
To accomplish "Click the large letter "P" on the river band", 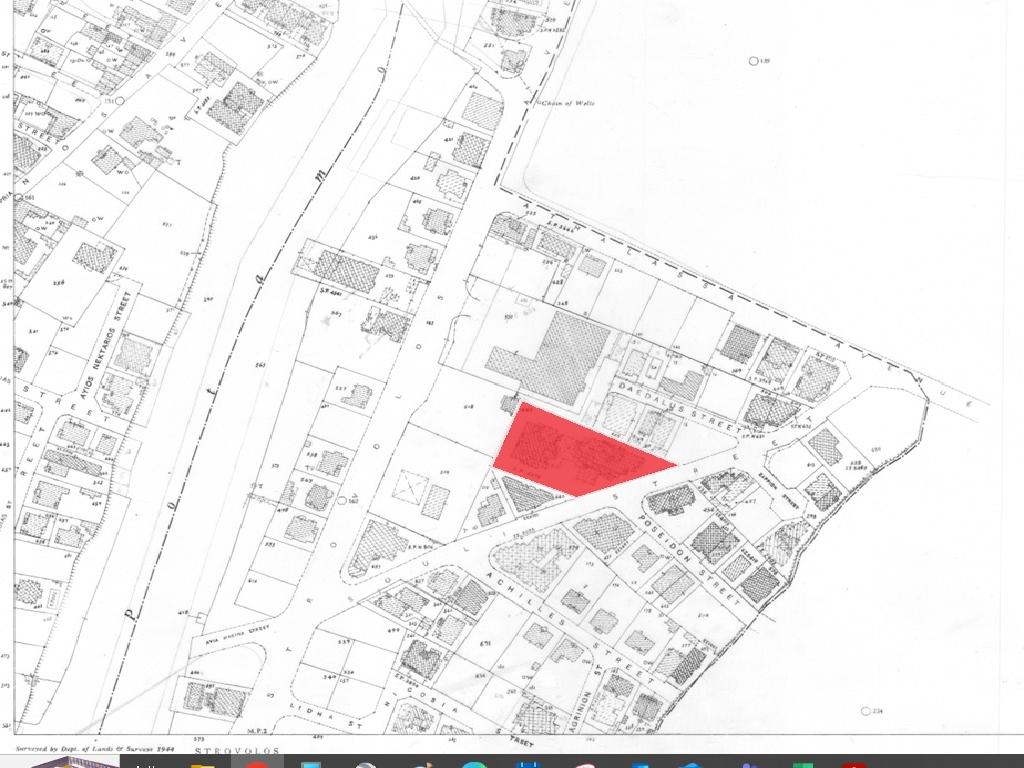I will pos(129,613).
